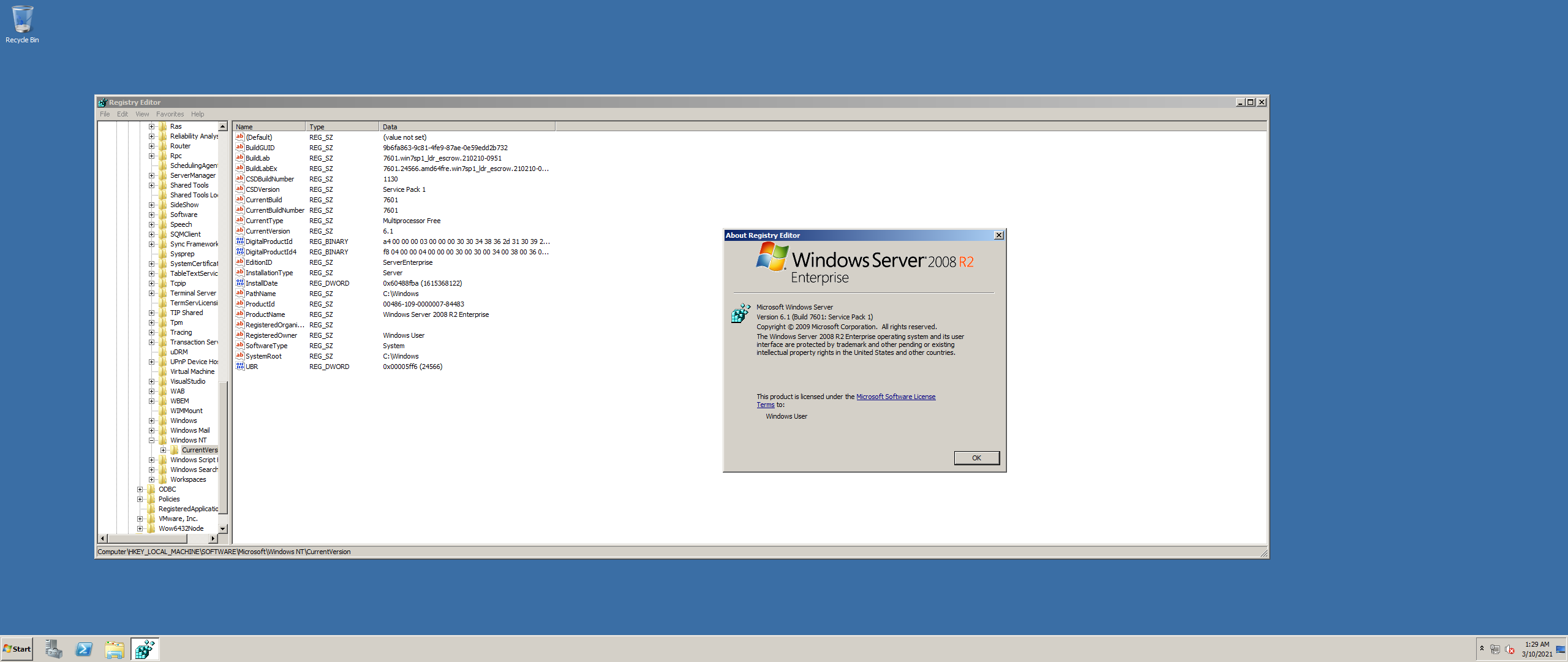
Task: Click the Show desktop tray icon
Action: [x=1561, y=649]
